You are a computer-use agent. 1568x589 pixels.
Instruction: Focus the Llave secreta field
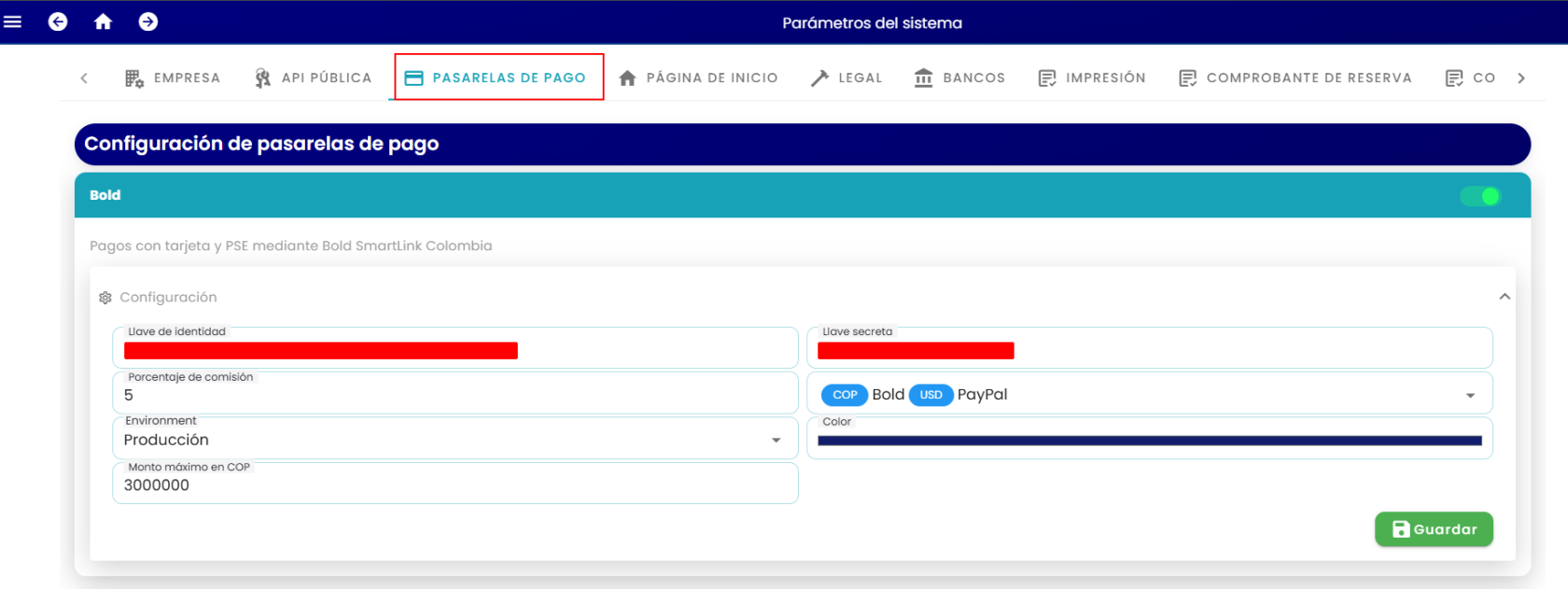(x=1150, y=348)
